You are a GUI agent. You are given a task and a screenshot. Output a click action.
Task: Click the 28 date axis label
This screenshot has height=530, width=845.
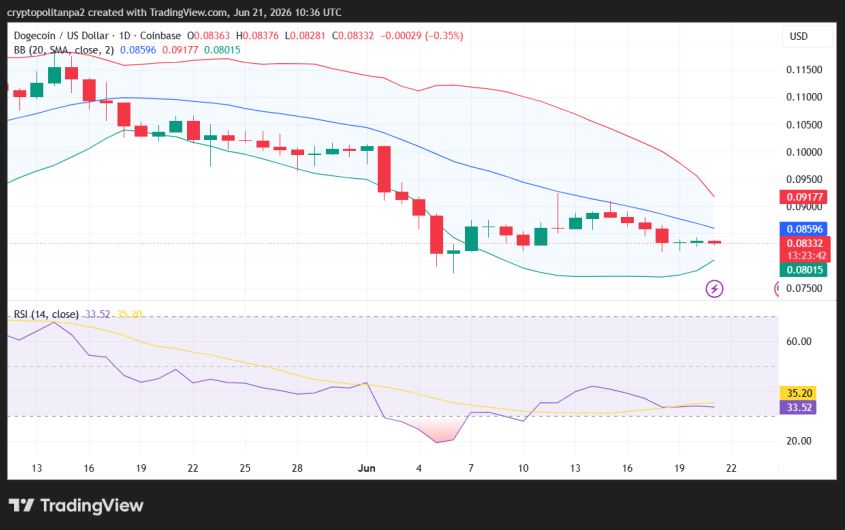[x=297, y=468]
